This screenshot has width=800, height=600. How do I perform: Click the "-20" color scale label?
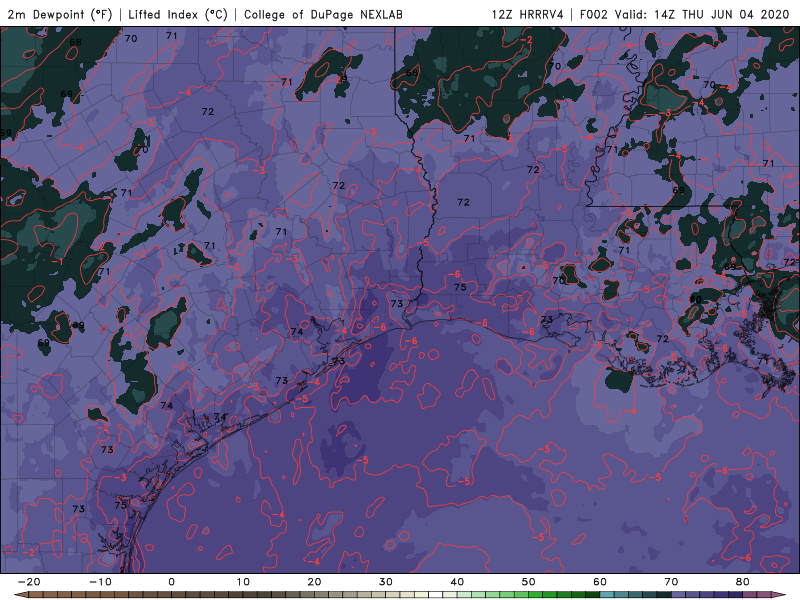pyautogui.click(x=29, y=582)
